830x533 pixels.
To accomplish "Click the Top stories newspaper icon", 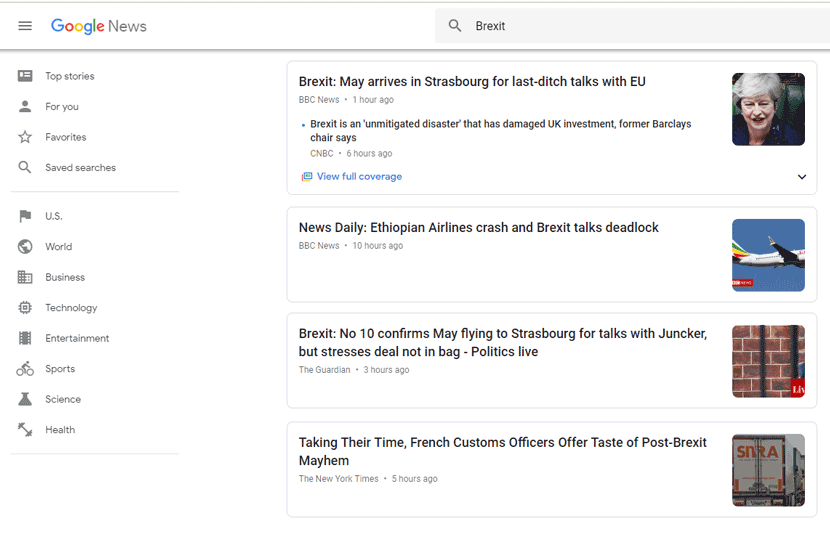I will 25,76.
